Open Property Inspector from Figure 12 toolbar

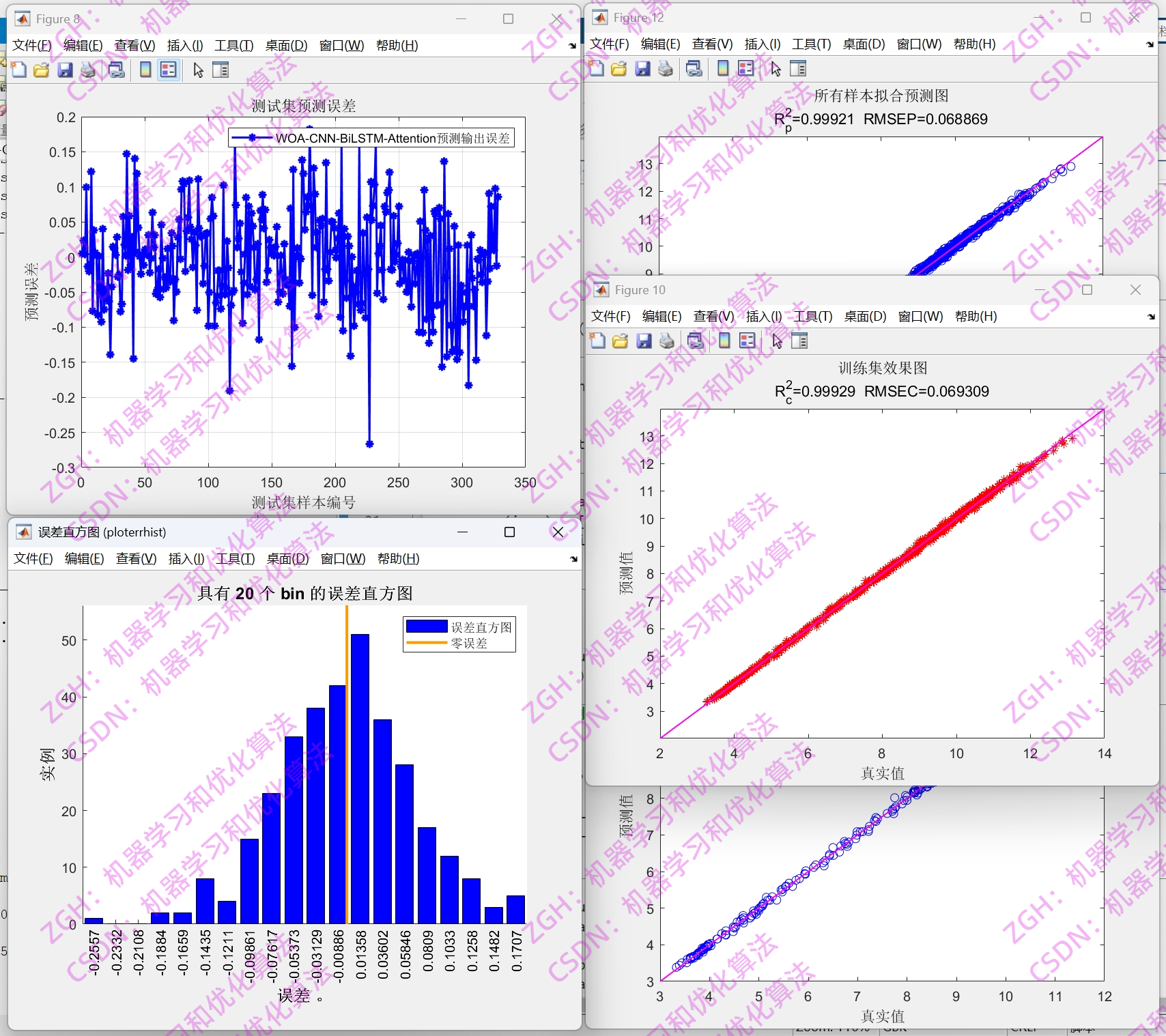pos(798,68)
